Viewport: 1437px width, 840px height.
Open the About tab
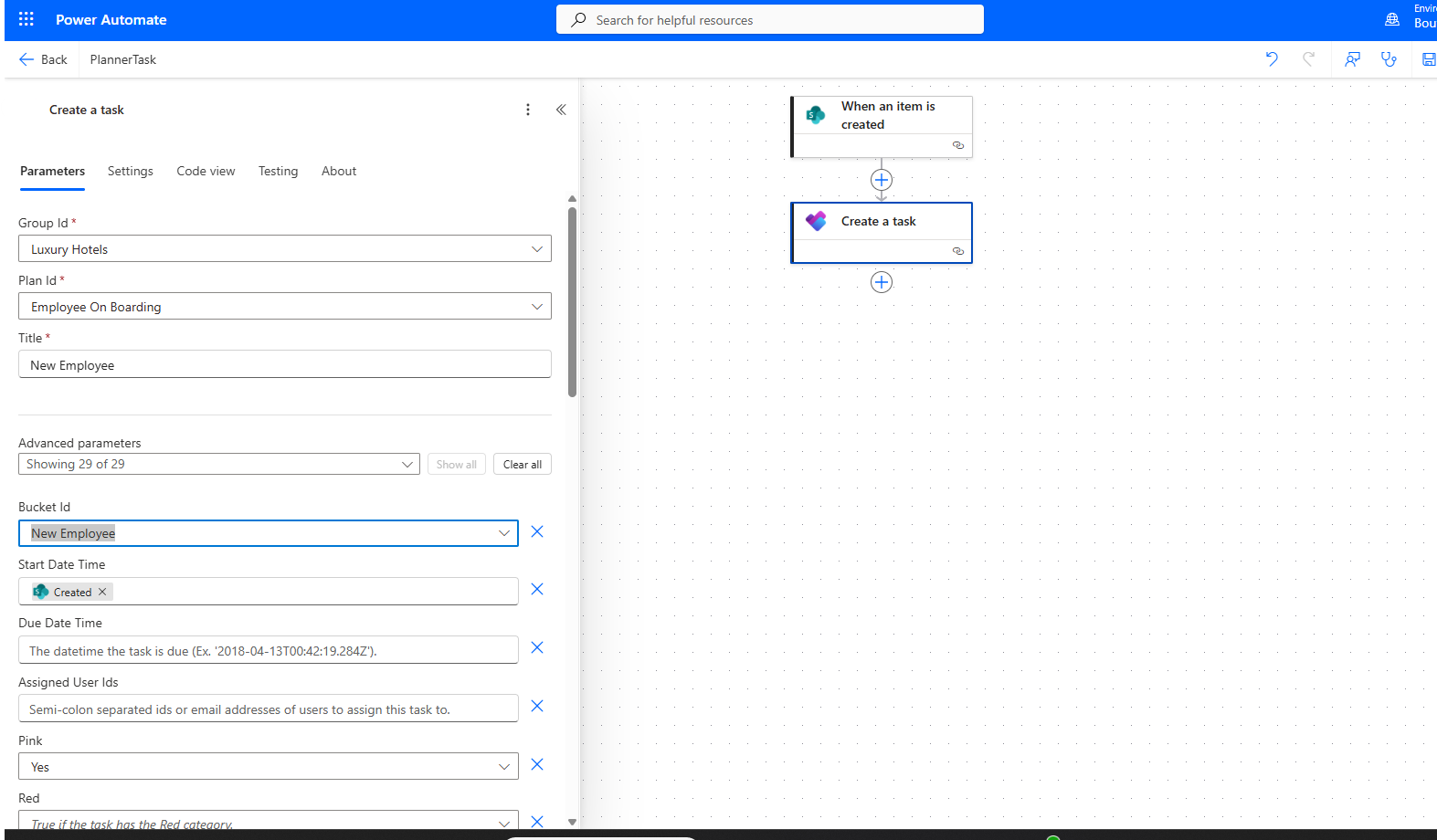click(x=339, y=171)
